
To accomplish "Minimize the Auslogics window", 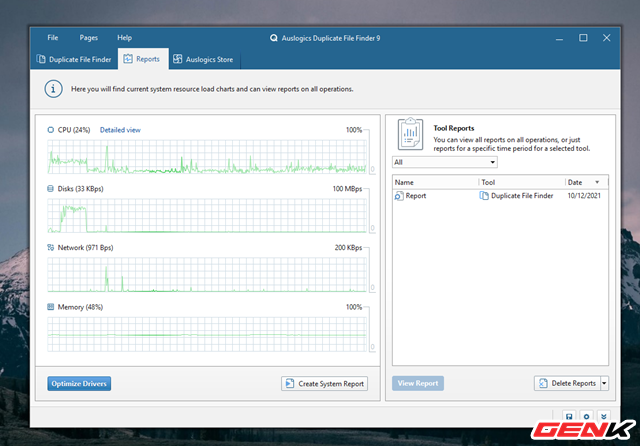I will pos(560,38).
